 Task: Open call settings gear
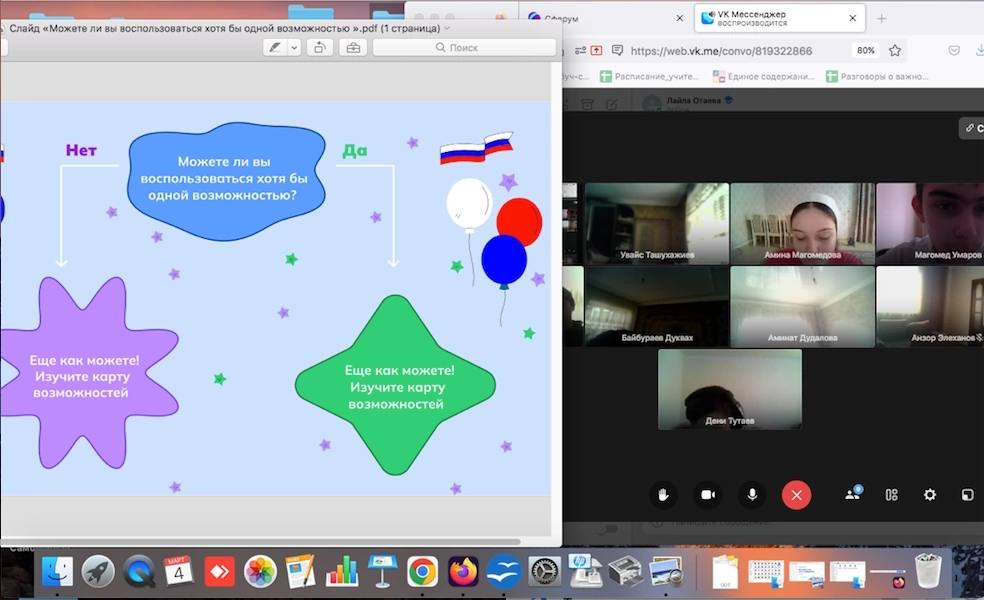(x=930, y=494)
